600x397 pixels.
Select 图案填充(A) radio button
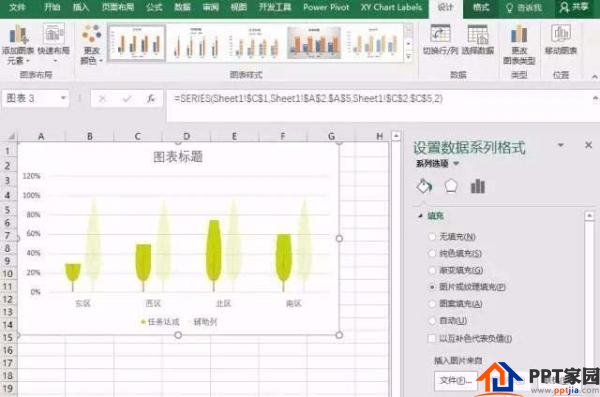pyautogui.click(x=432, y=304)
